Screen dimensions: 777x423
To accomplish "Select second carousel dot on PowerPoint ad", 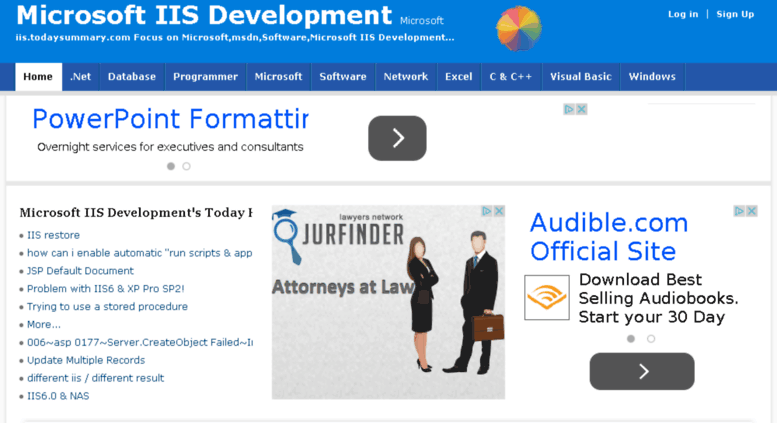I will [x=186, y=166].
